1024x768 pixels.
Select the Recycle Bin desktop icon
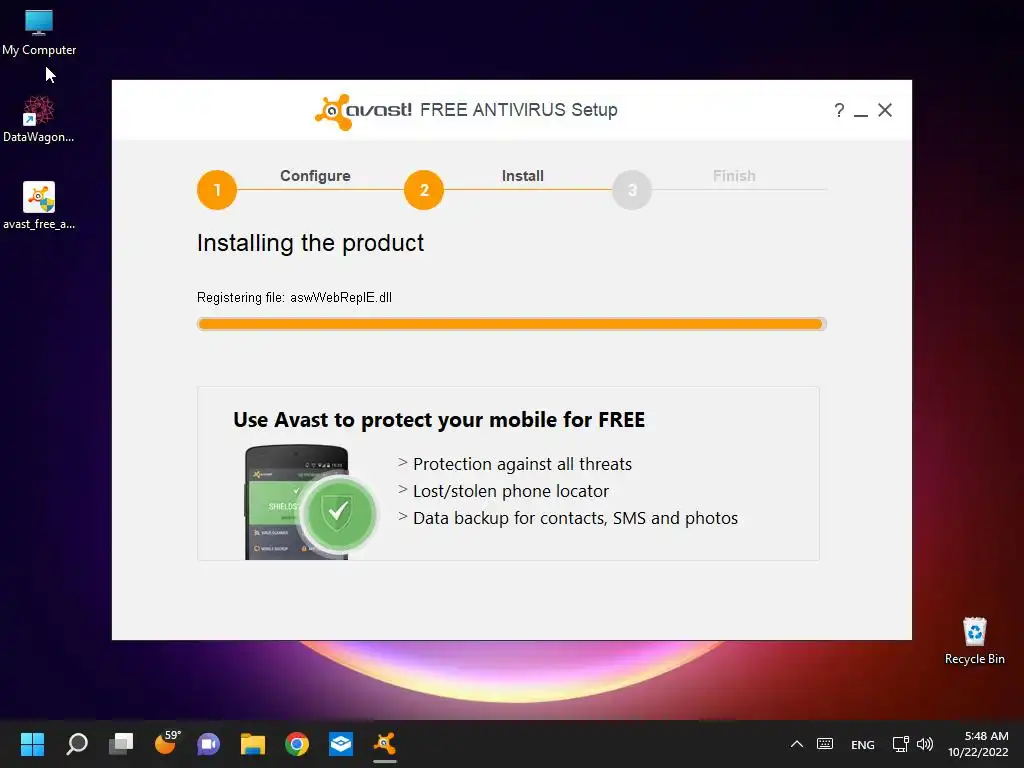pyautogui.click(x=974, y=641)
